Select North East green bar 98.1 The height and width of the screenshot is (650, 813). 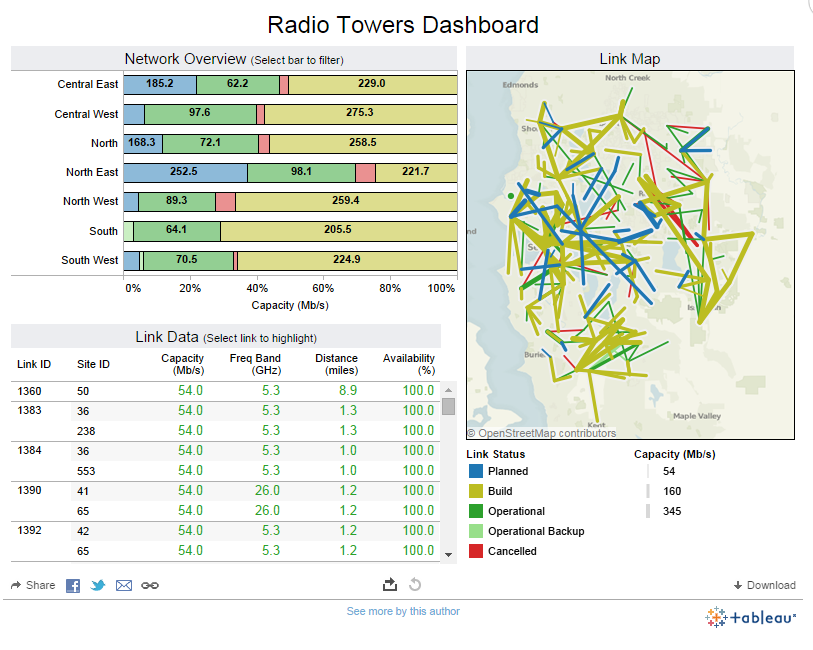tap(301, 173)
